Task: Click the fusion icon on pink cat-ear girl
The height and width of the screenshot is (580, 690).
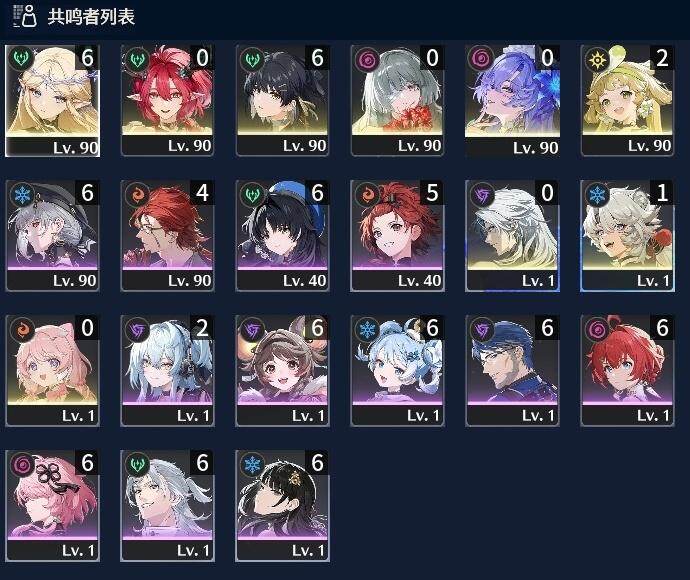Action: (22, 329)
